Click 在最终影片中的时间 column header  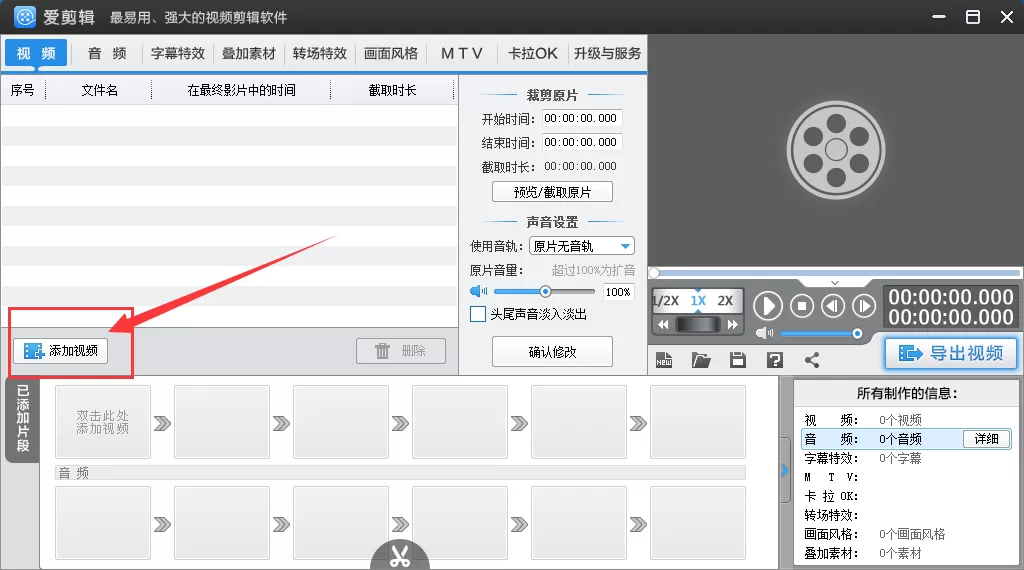point(241,90)
